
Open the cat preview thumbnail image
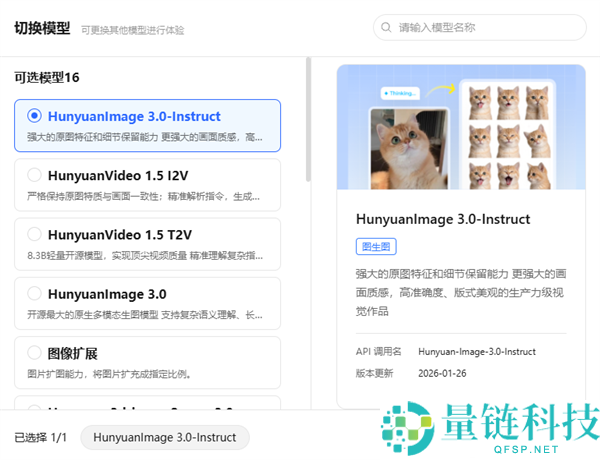(461, 127)
